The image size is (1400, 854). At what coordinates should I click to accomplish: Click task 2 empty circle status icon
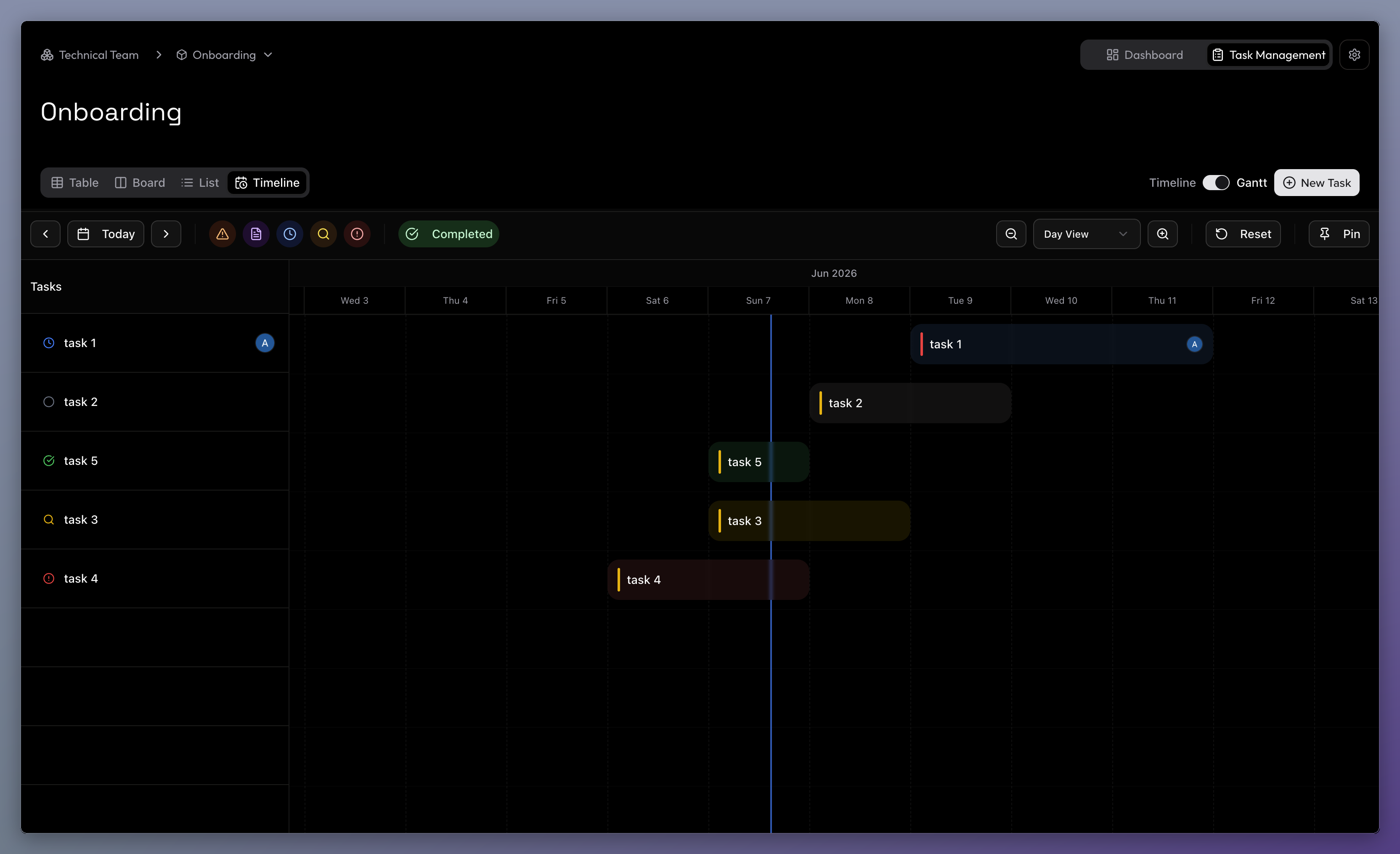pos(49,402)
